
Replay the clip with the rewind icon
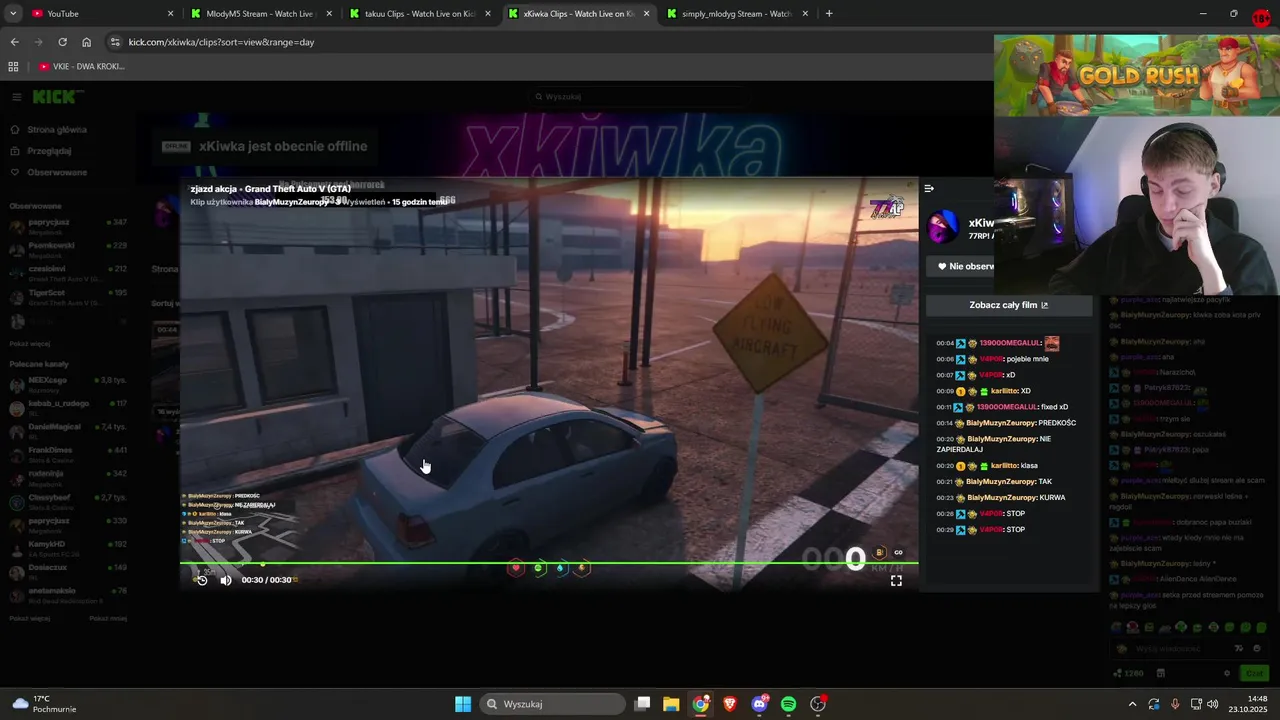pyautogui.click(x=202, y=580)
